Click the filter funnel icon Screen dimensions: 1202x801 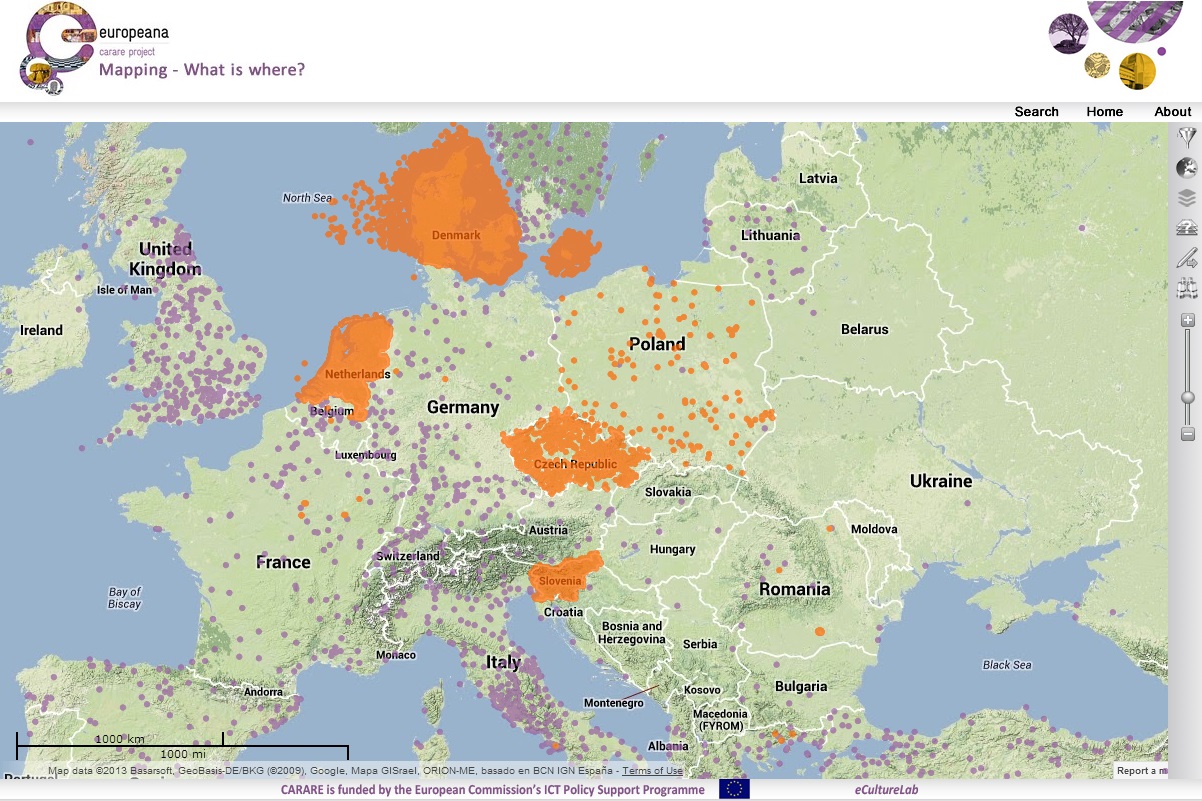1187,138
